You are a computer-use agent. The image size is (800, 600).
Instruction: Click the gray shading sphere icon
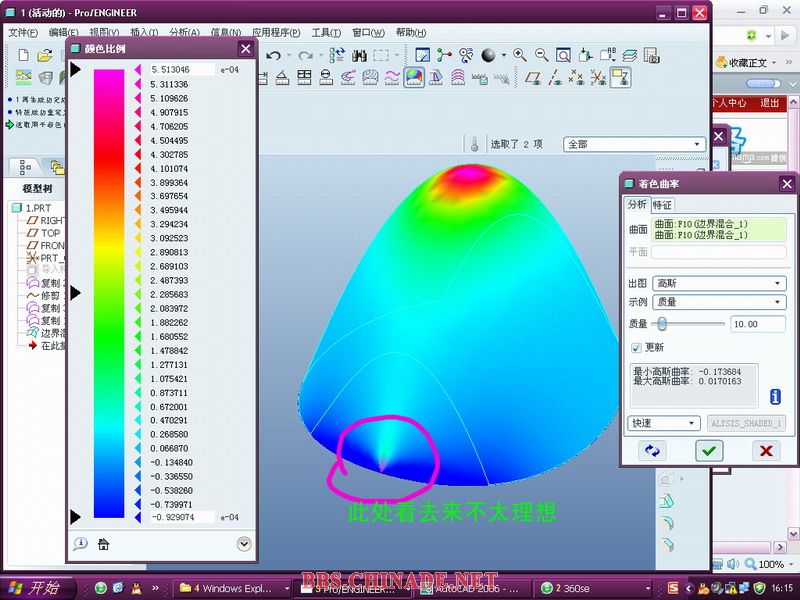tap(488, 55)
